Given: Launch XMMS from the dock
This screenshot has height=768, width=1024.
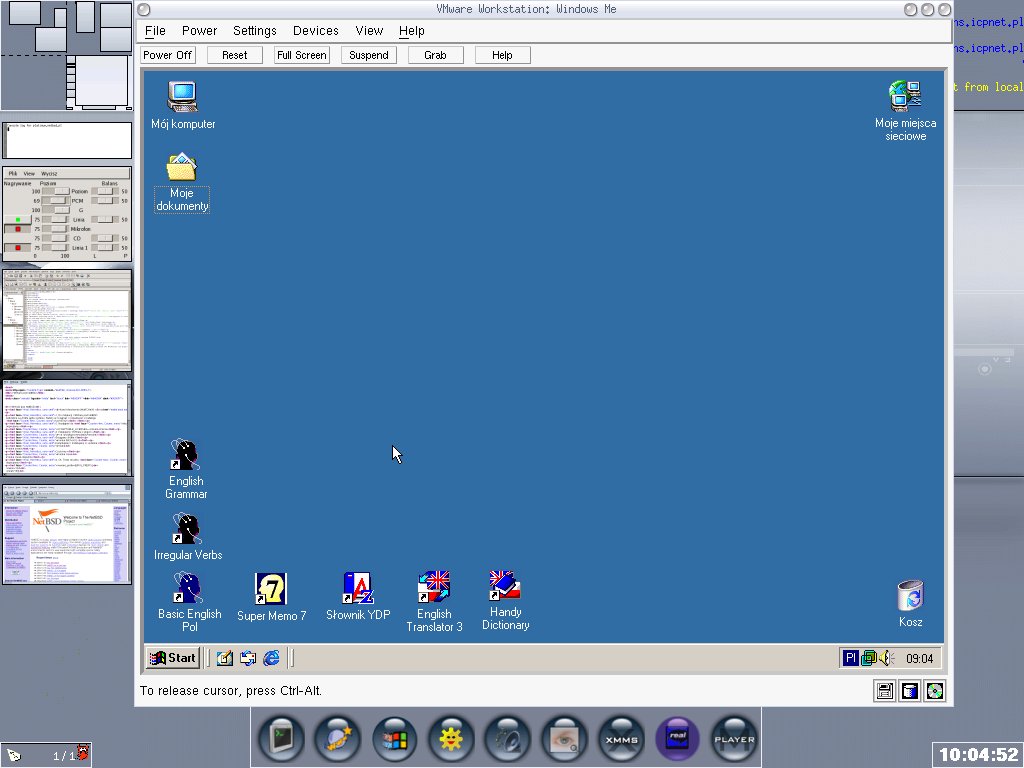Looking at the screenshot, I should [x=621, y=739].
